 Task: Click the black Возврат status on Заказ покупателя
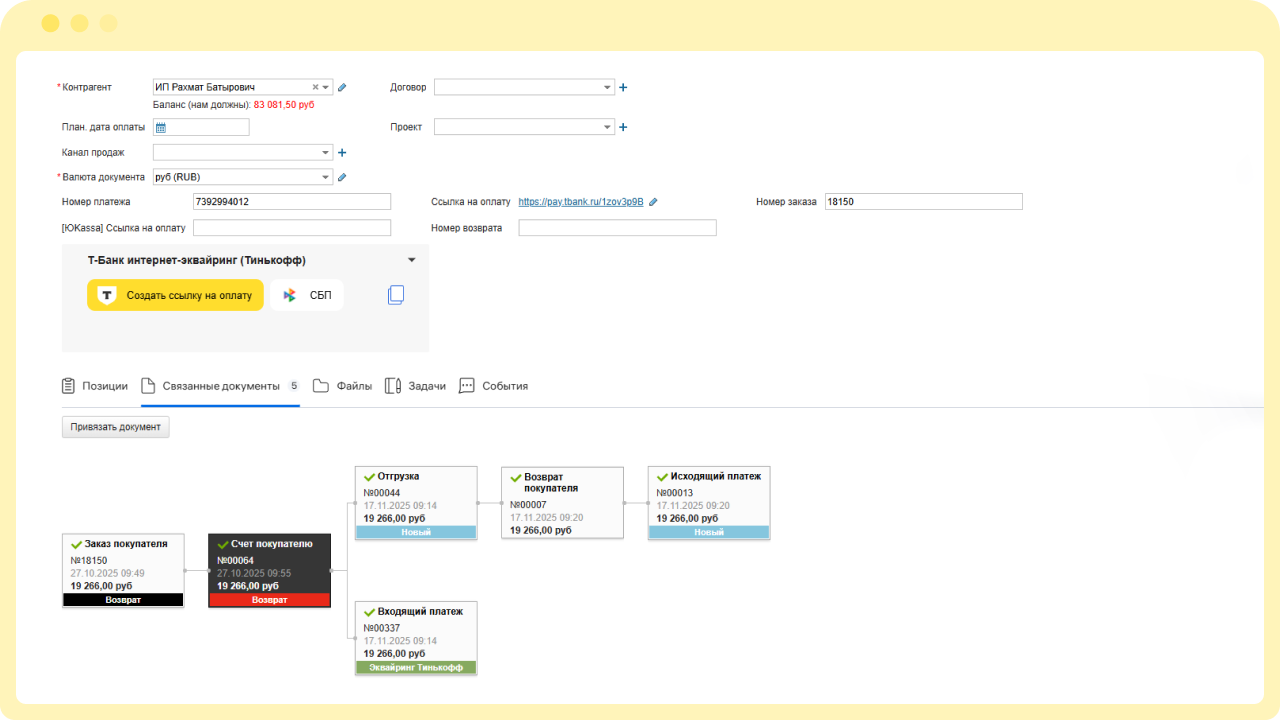coord(123,600)
